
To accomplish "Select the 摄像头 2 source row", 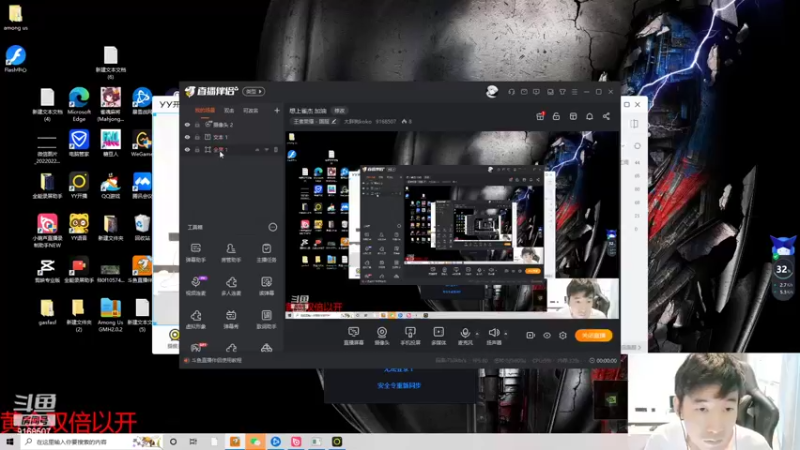I will pos(232,124).
